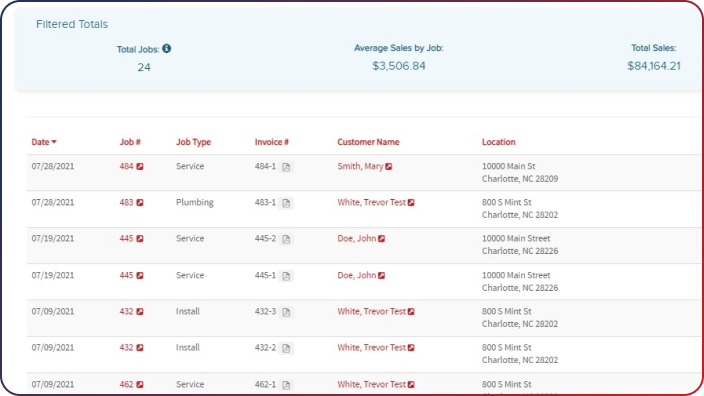Sort by Job # column header
Viewport: 704px width, 396px height.
[130, 142]
